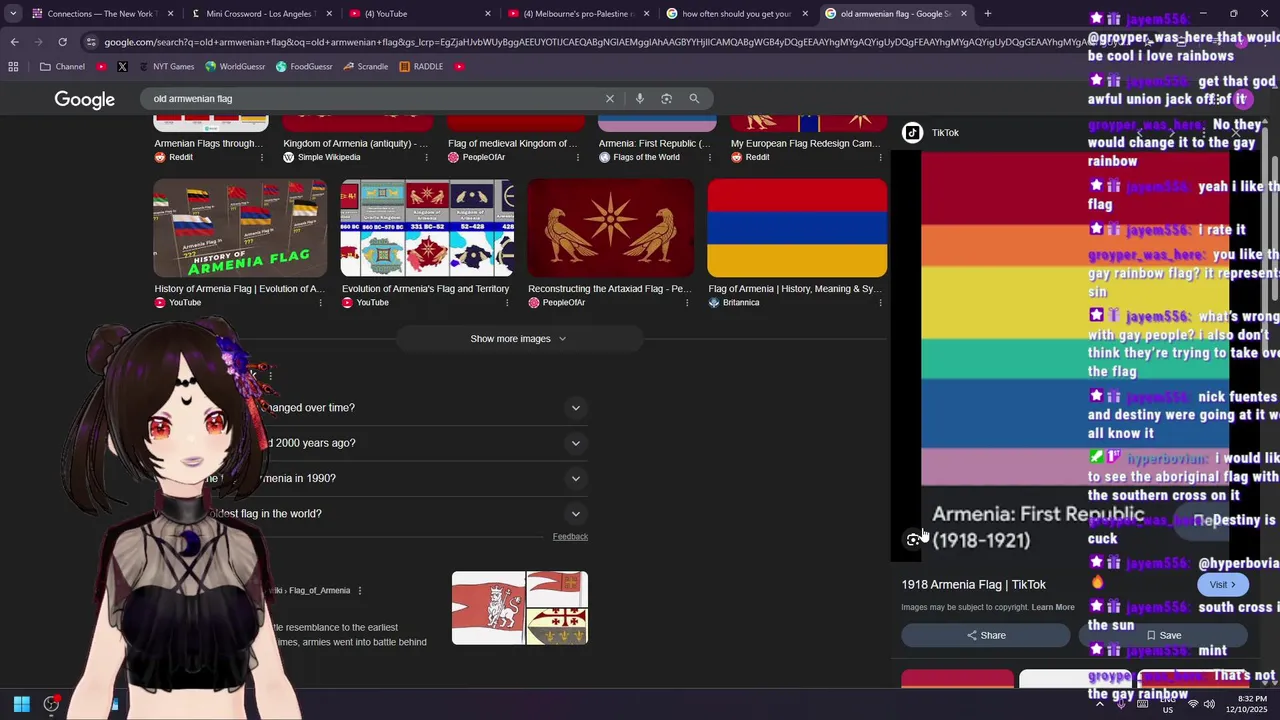Viewport: 1280px width, 720px height.
Task: Open options for History of Armenia Flag result
Action: [x=320, y=302]
